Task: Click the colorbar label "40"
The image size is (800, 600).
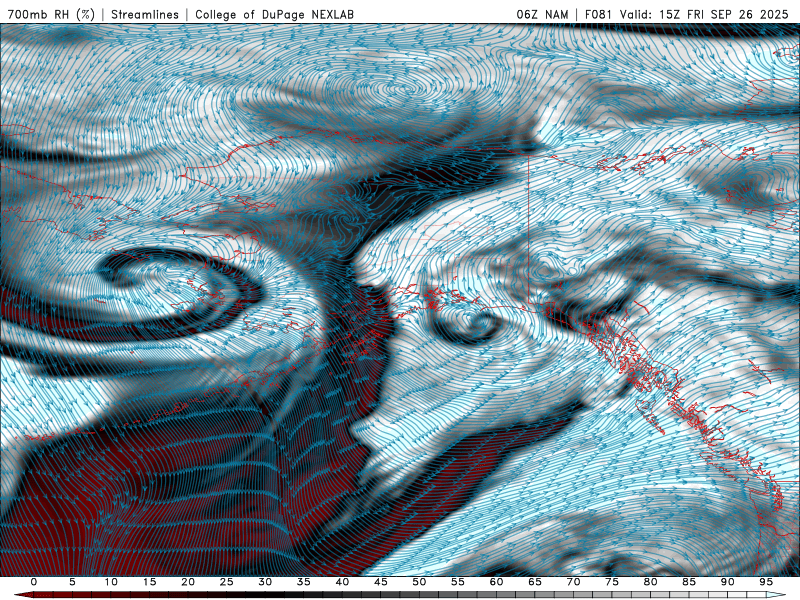Action: coord(342,582)
